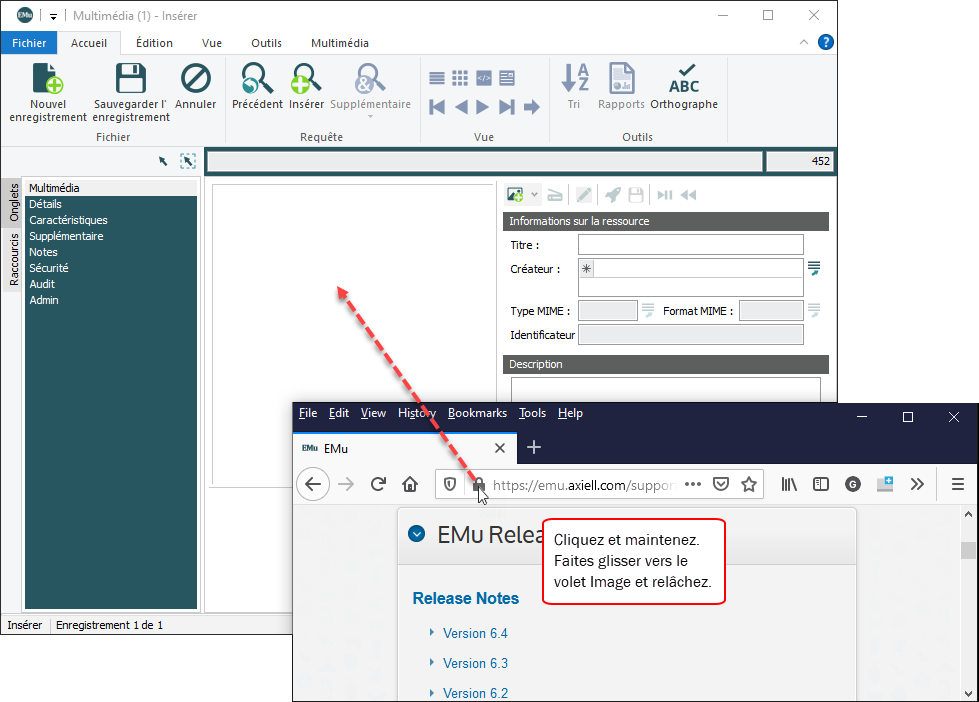Select Caractéristiques in the tabs list

coord(68,220)
